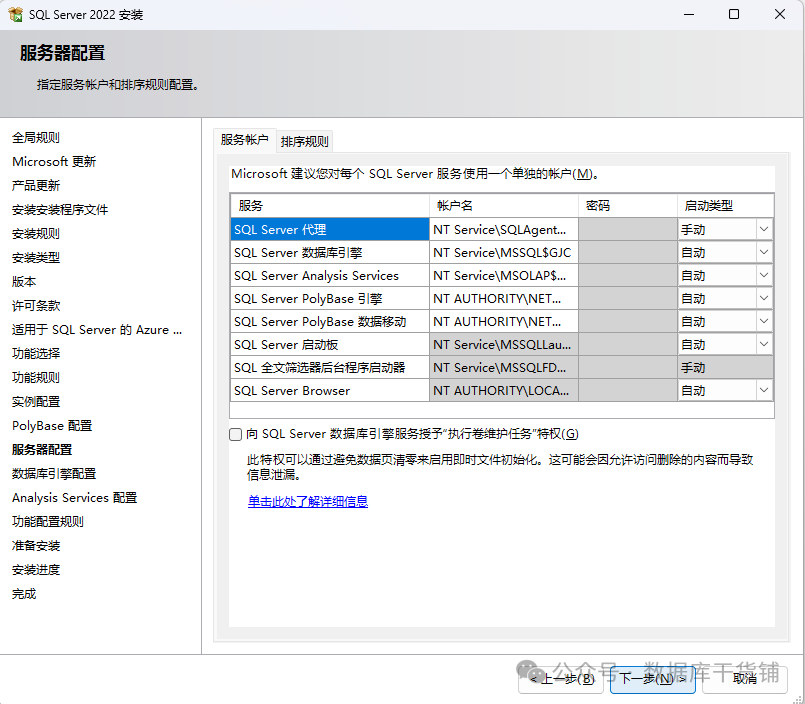Click the SQL Server setup title bar icon
Image resolution: width=805 pixels, height=704 pixels.
coord(16,14)
